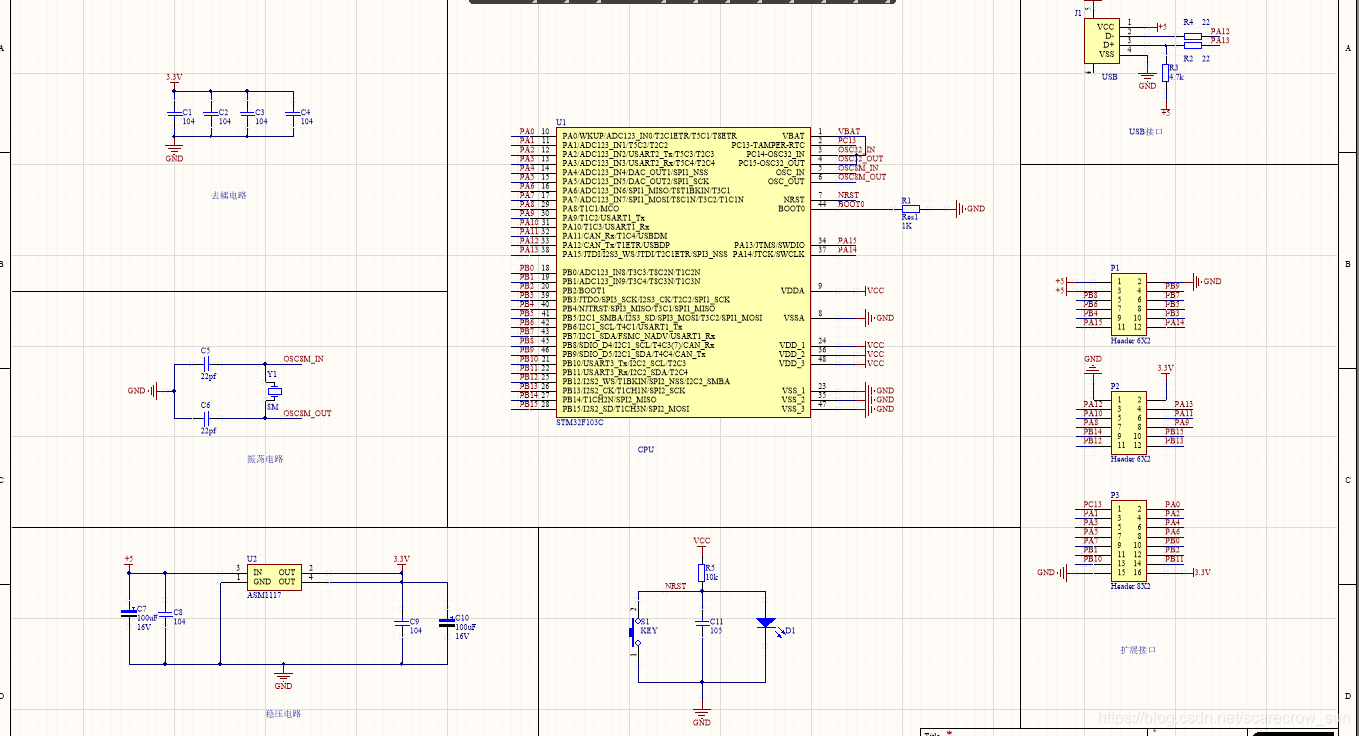Select capacitor C11 in the reset circuit
Viewport: 1359px width, 736px height.
tap(702, 624)
